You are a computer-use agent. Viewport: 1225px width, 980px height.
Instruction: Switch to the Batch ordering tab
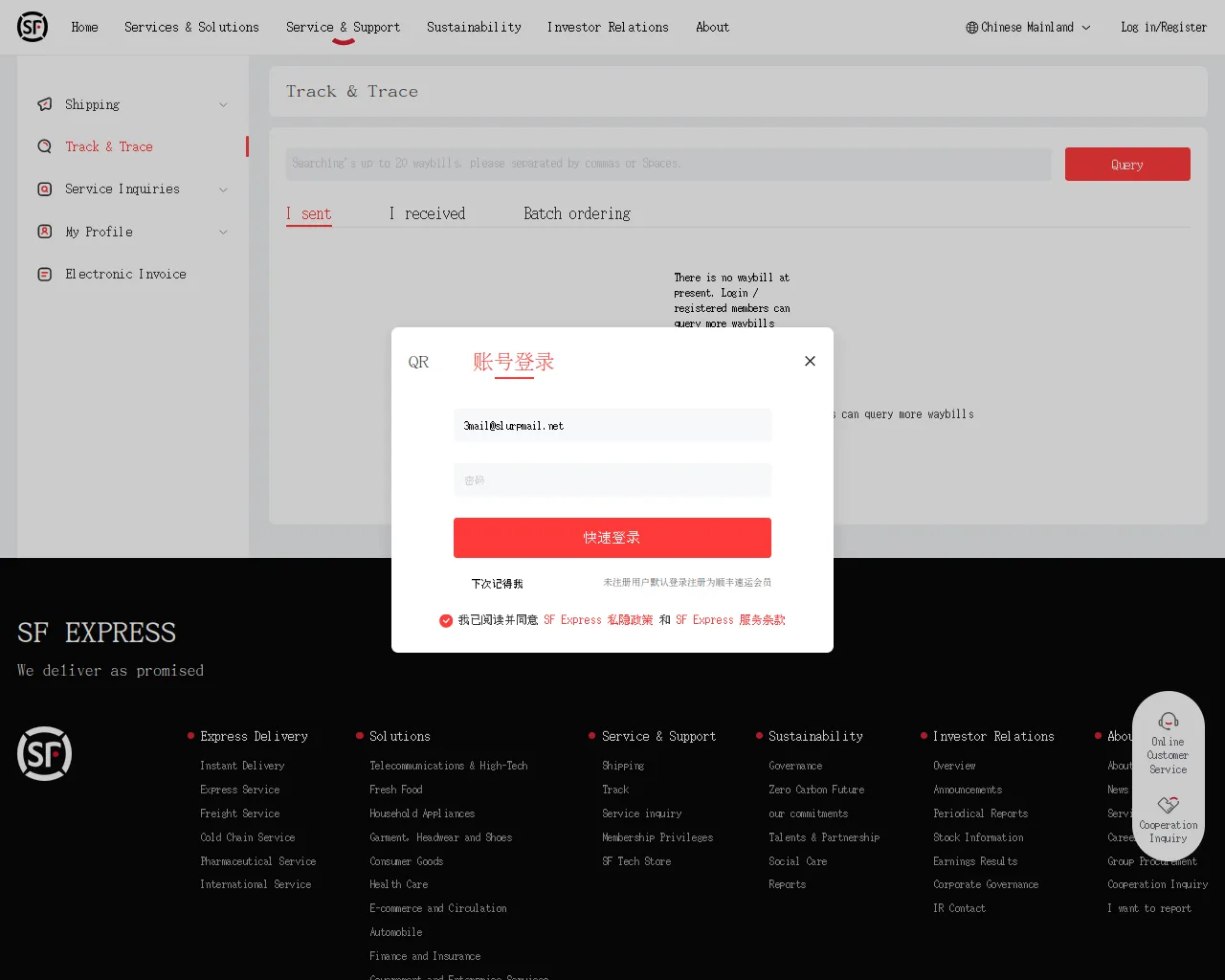click(577, 213)
